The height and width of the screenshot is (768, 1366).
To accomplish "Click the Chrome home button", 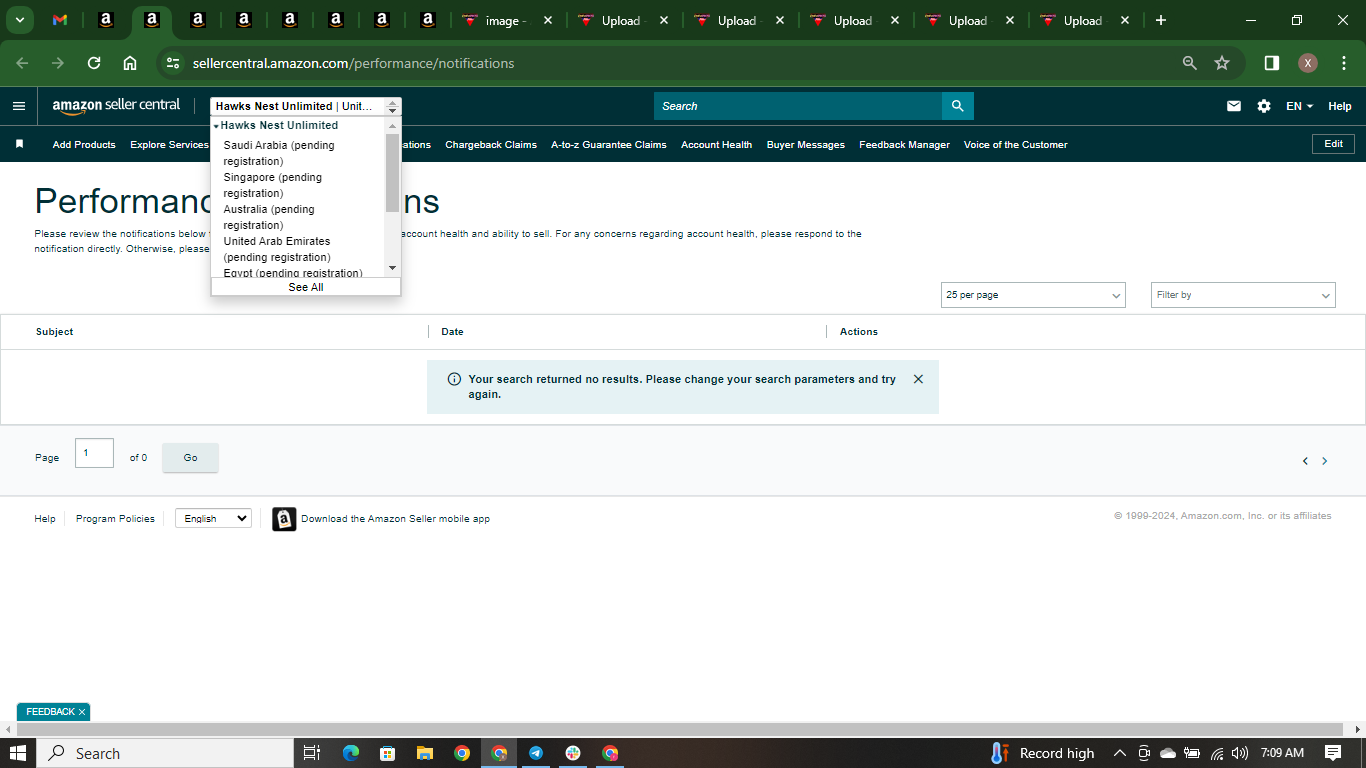I will (130, 63).
